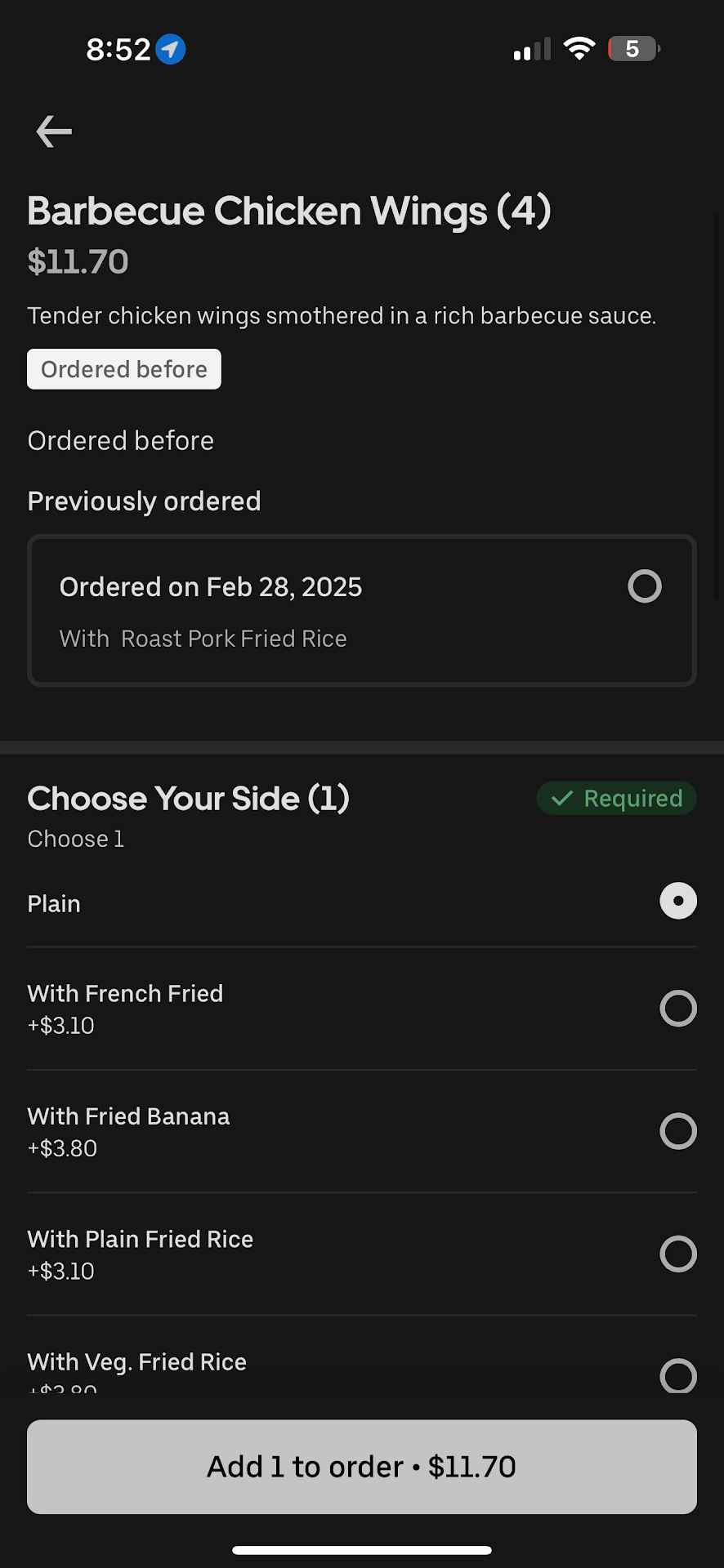Tap the cellular signal bars icon
This screenshot has height=1568, width=724.
coord(532,50)
